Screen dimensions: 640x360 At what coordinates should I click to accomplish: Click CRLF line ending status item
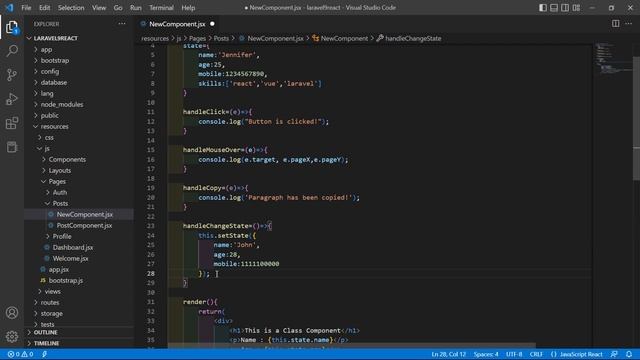pyautogui.click(x=536, y=354)
